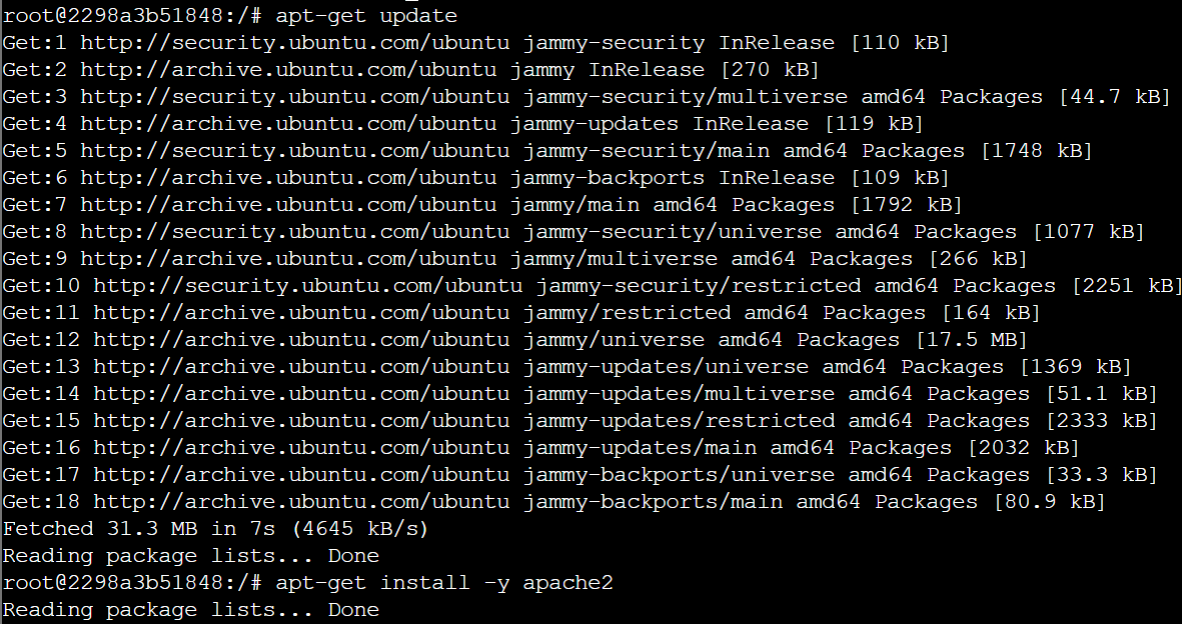1182x624 pixels.
Task: Select the Get:5 jammy-security/main Packages line
Action: (547, 151)
